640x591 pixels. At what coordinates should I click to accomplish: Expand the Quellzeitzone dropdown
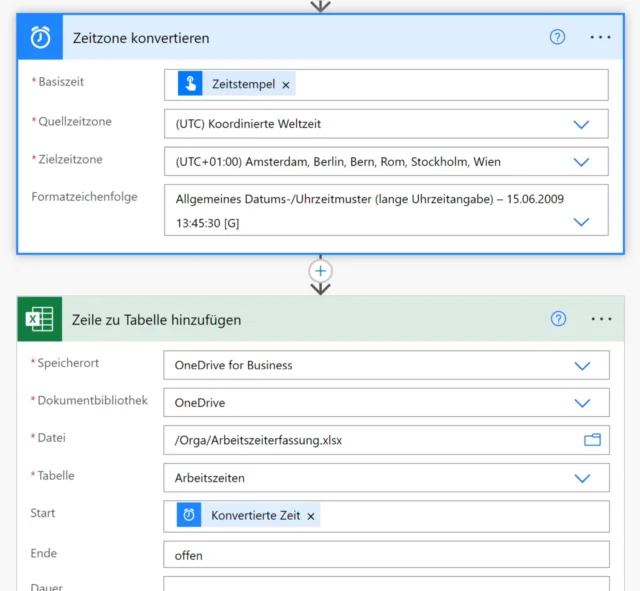[x=581, y=124]
